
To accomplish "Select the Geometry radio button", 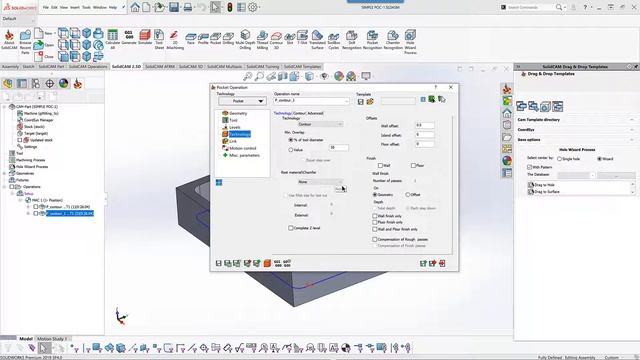I will tap(375, 195).
